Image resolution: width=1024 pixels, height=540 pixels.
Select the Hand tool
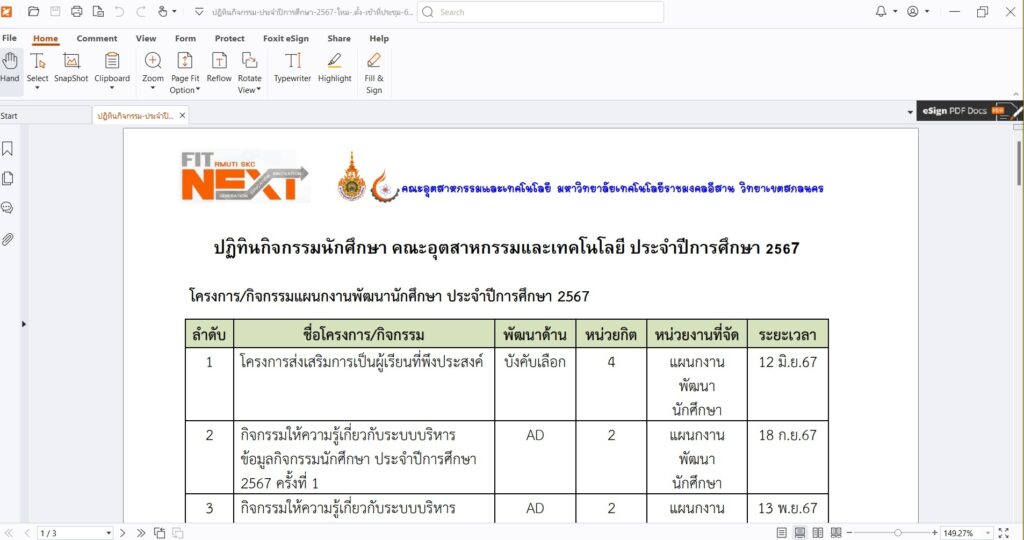pyautogui.click(x=10, y=67)
